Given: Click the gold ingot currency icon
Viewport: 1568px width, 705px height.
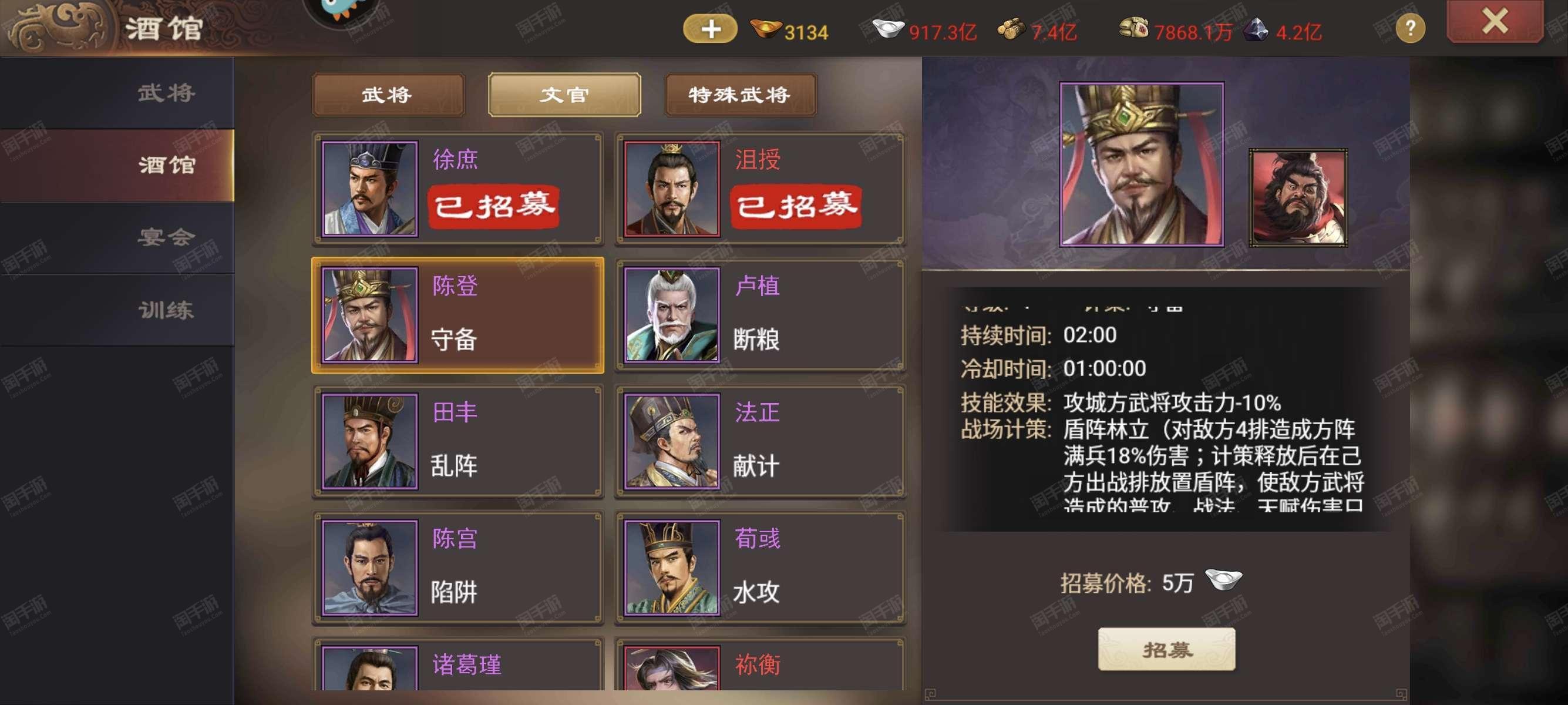Looking at the screenshot, I should (766, 28).
